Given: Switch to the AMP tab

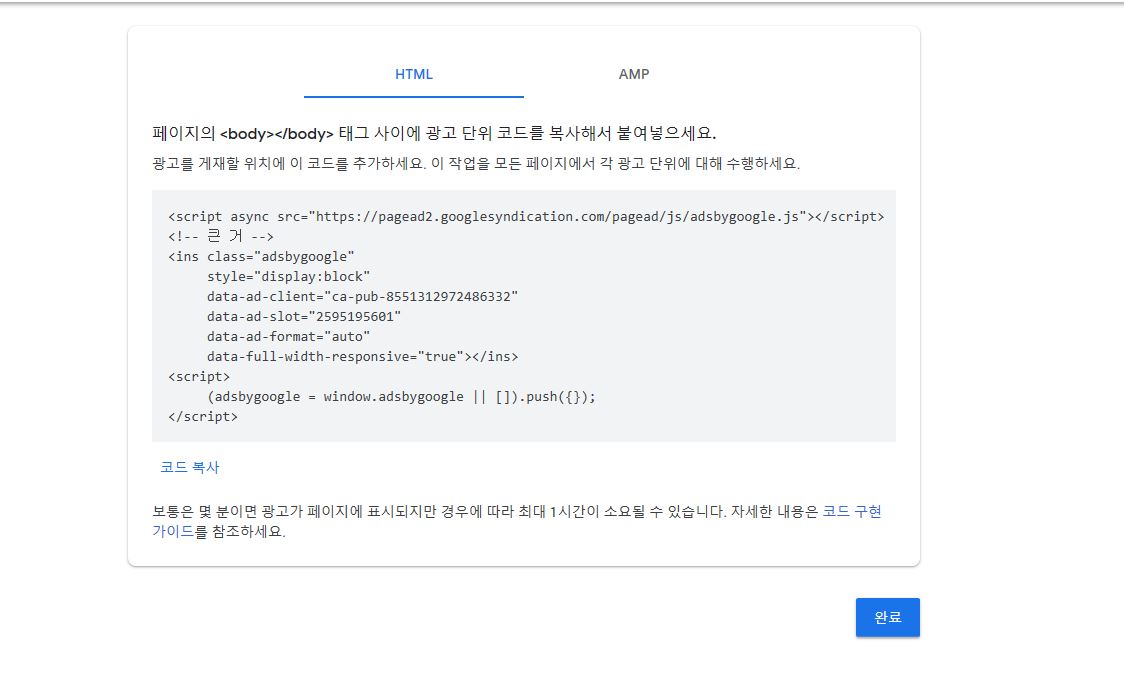Looking at the screenshot, I should [x=634, y=75].
